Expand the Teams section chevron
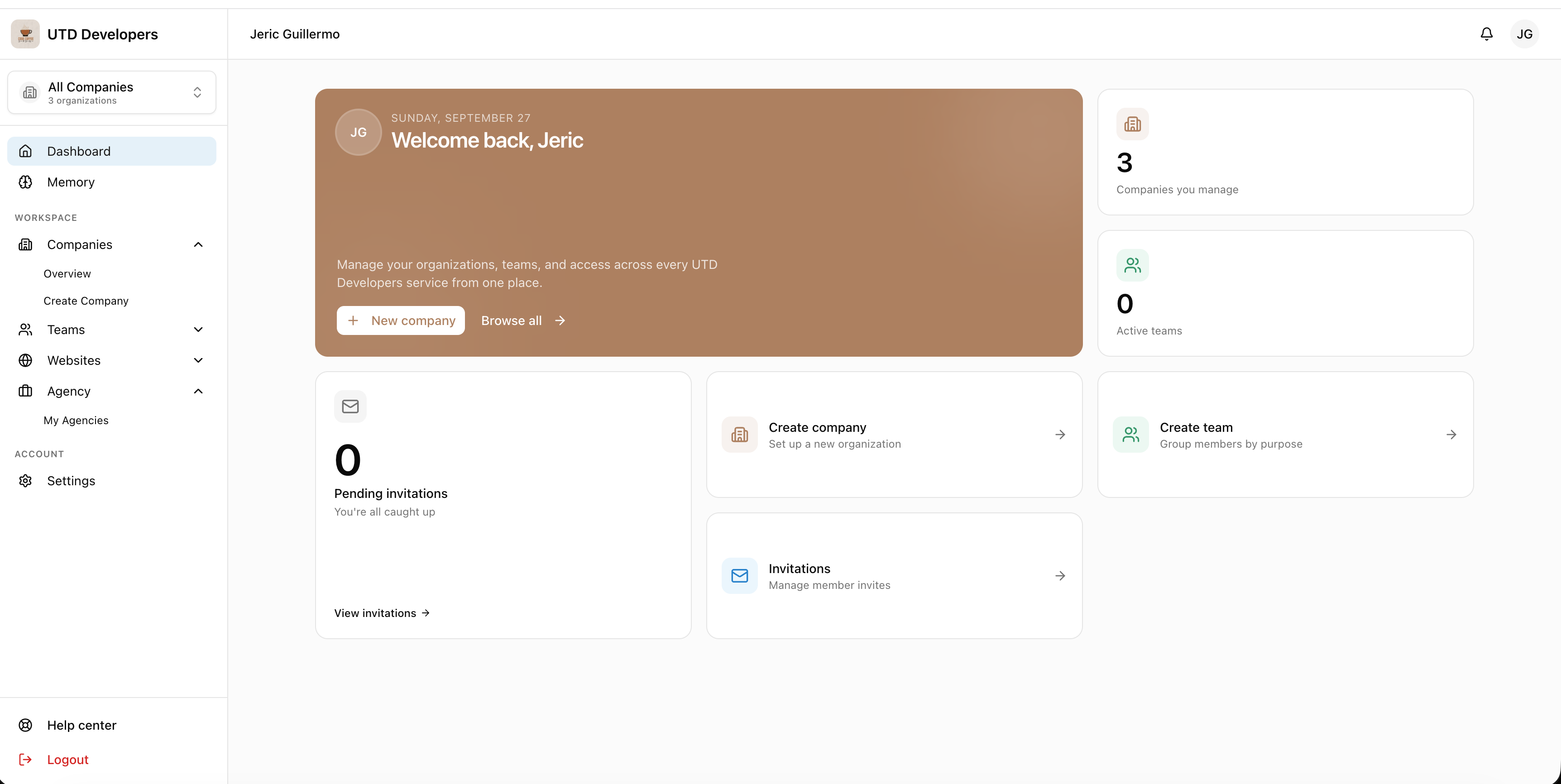1561x784 pixels. 198,329
